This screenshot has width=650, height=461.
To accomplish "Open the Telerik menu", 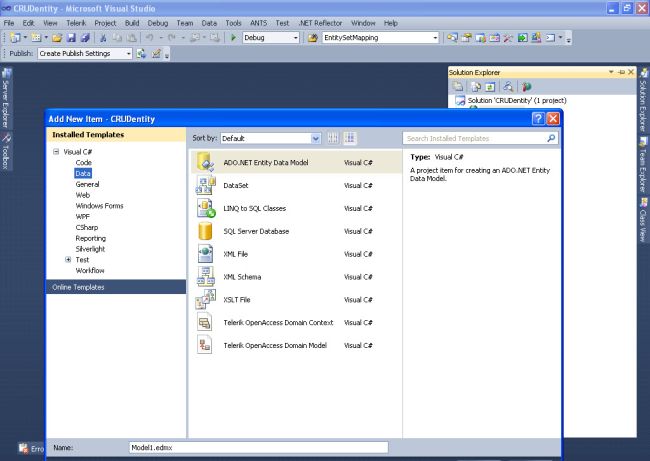I will (x=76, y=22).
